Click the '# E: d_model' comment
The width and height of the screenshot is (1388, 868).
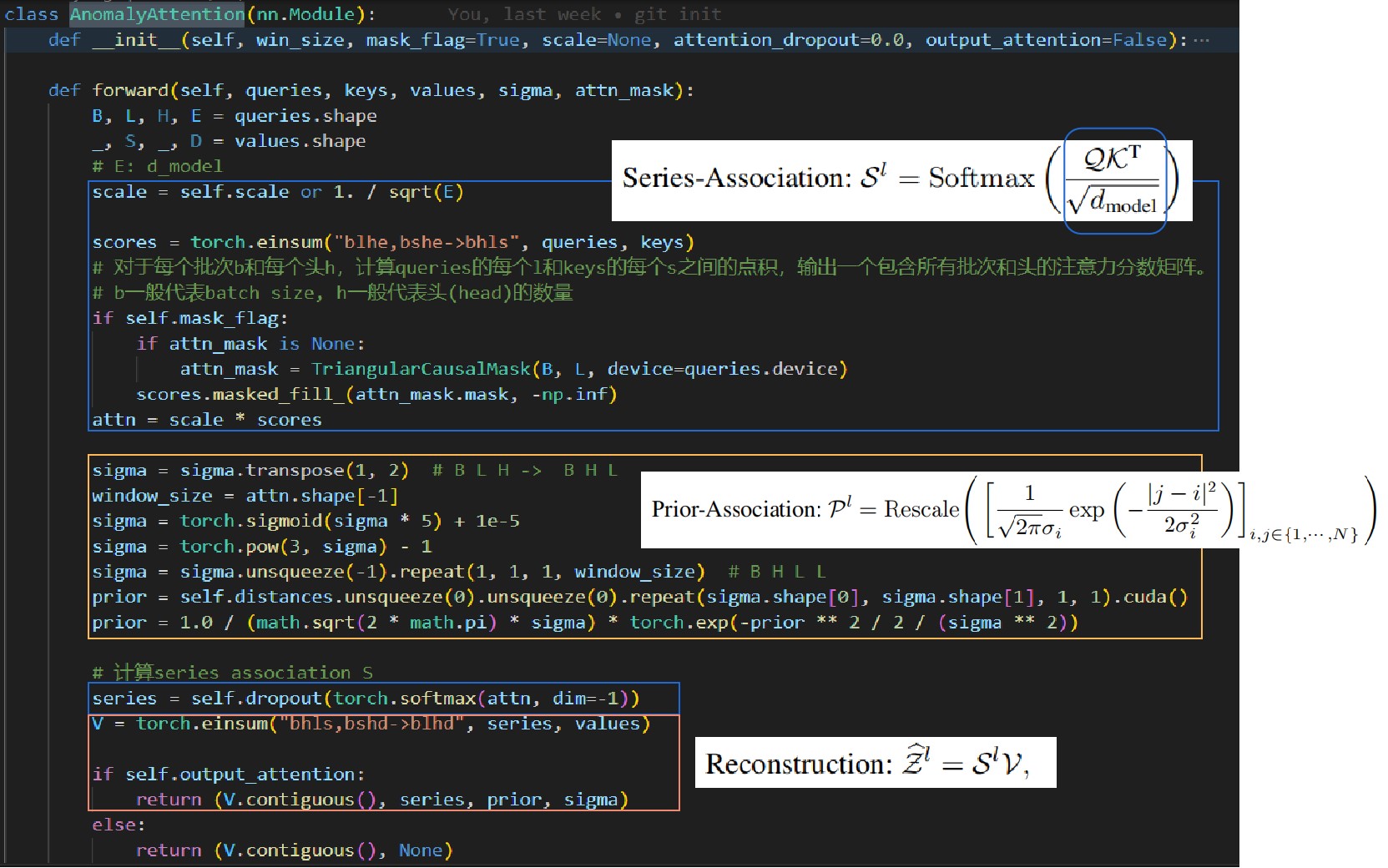pos(157,166)
